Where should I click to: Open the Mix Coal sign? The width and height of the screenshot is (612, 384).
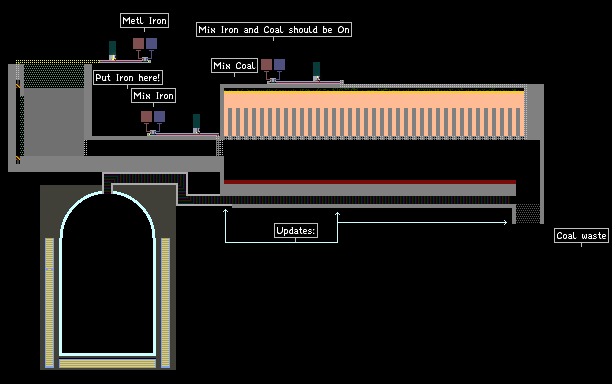pos(234,66)
